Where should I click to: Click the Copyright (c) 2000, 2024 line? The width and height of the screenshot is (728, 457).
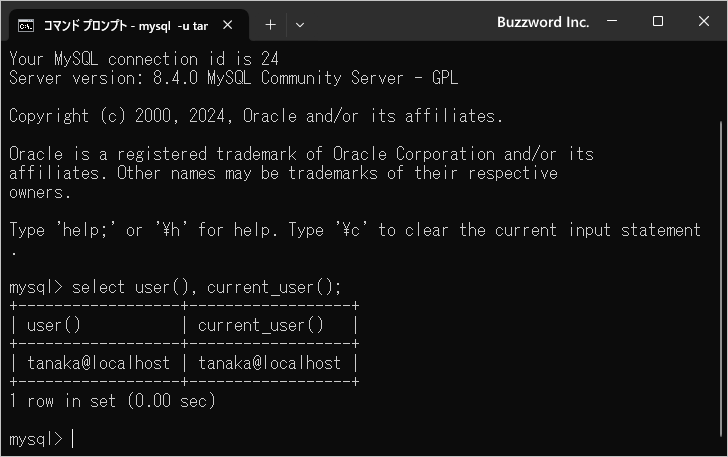pos(256,116)
